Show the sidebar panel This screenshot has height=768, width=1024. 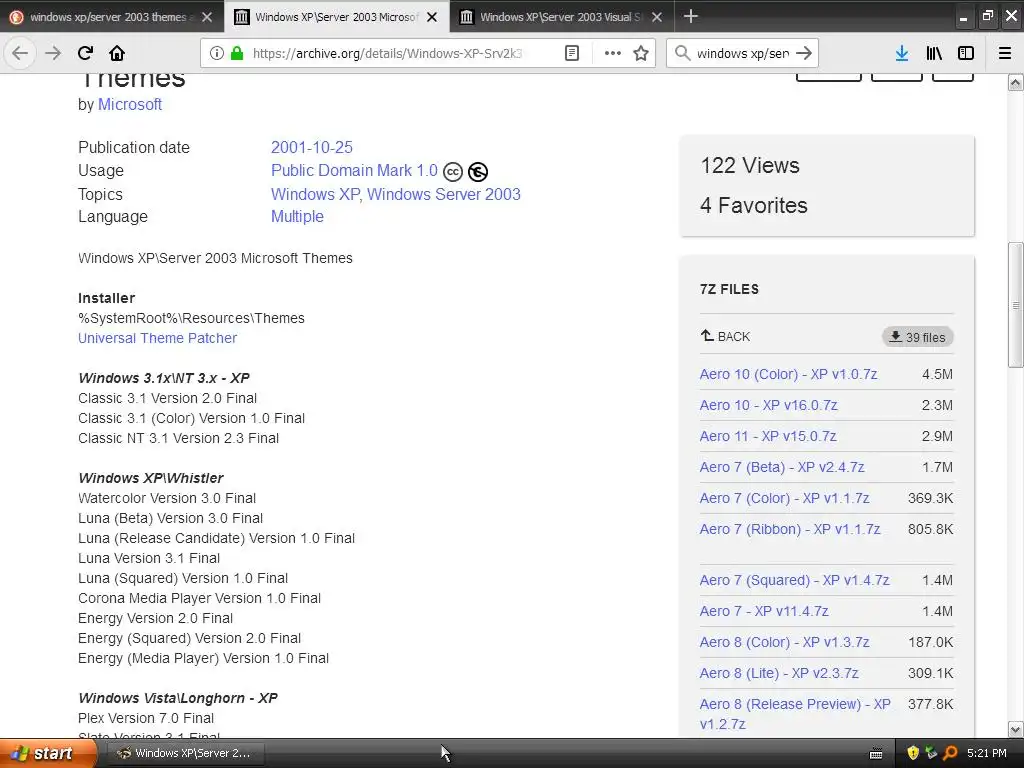[966, 54]
